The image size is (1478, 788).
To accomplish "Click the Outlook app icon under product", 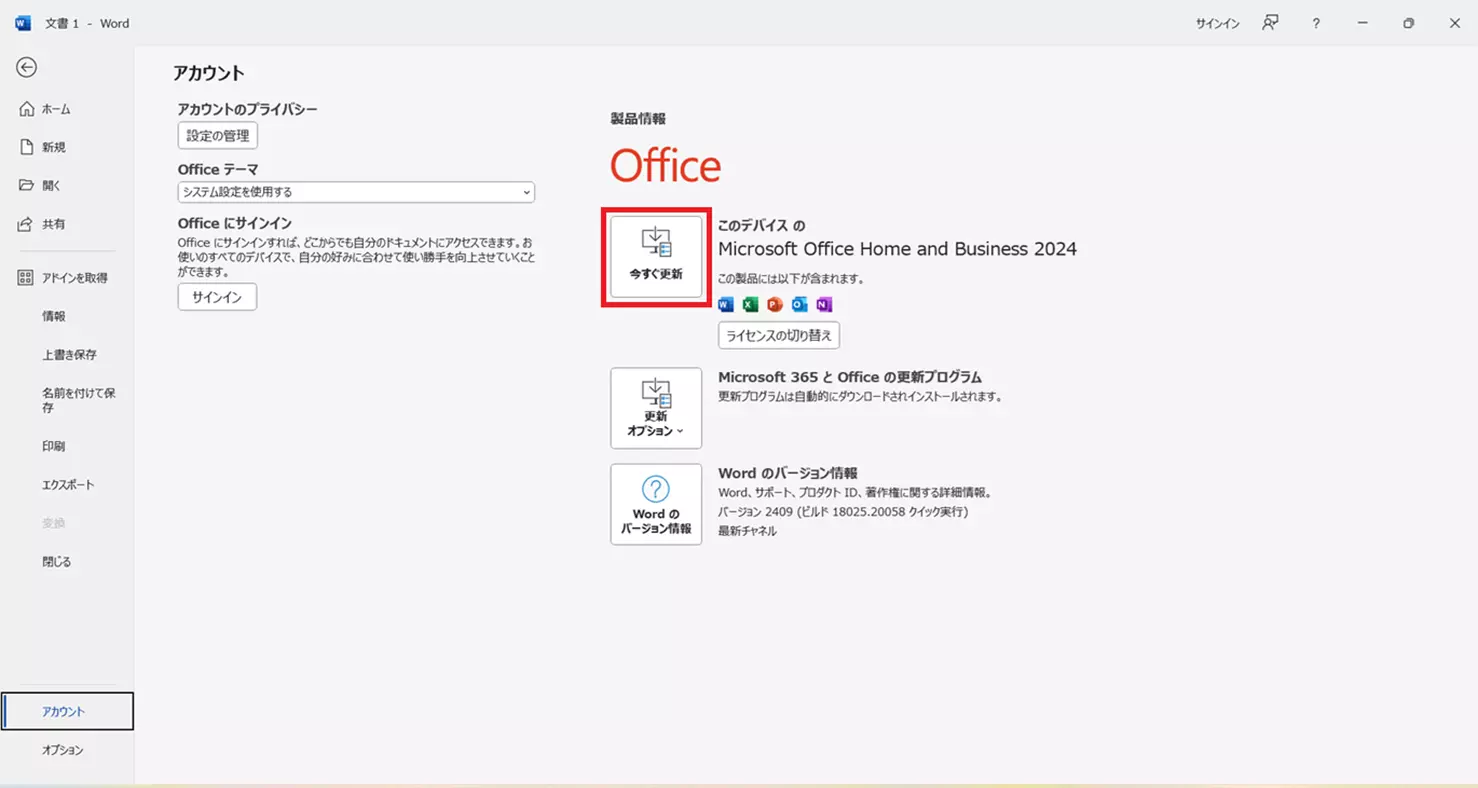I will 799,304.
